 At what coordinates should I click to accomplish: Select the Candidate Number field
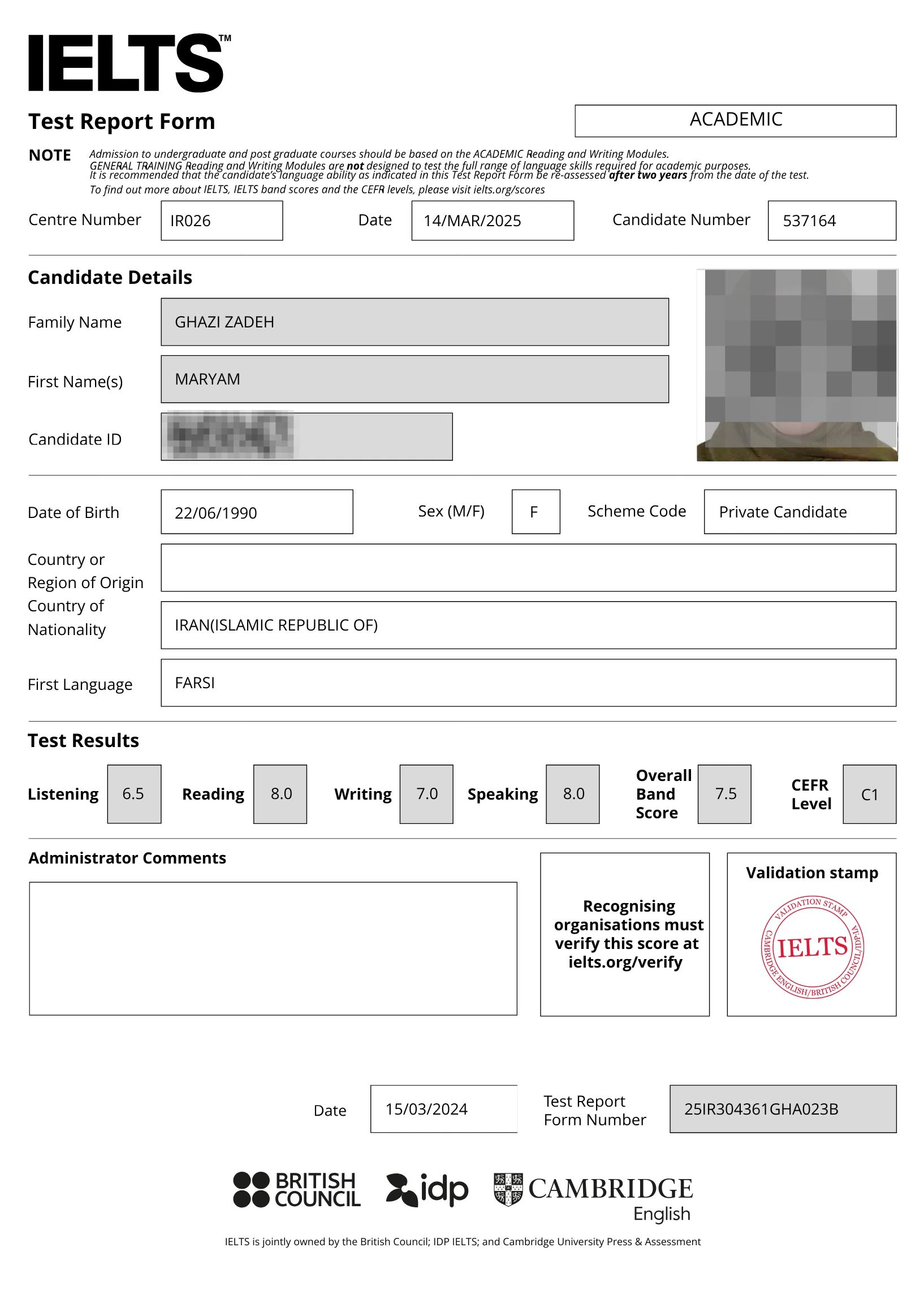click(831, 221)
